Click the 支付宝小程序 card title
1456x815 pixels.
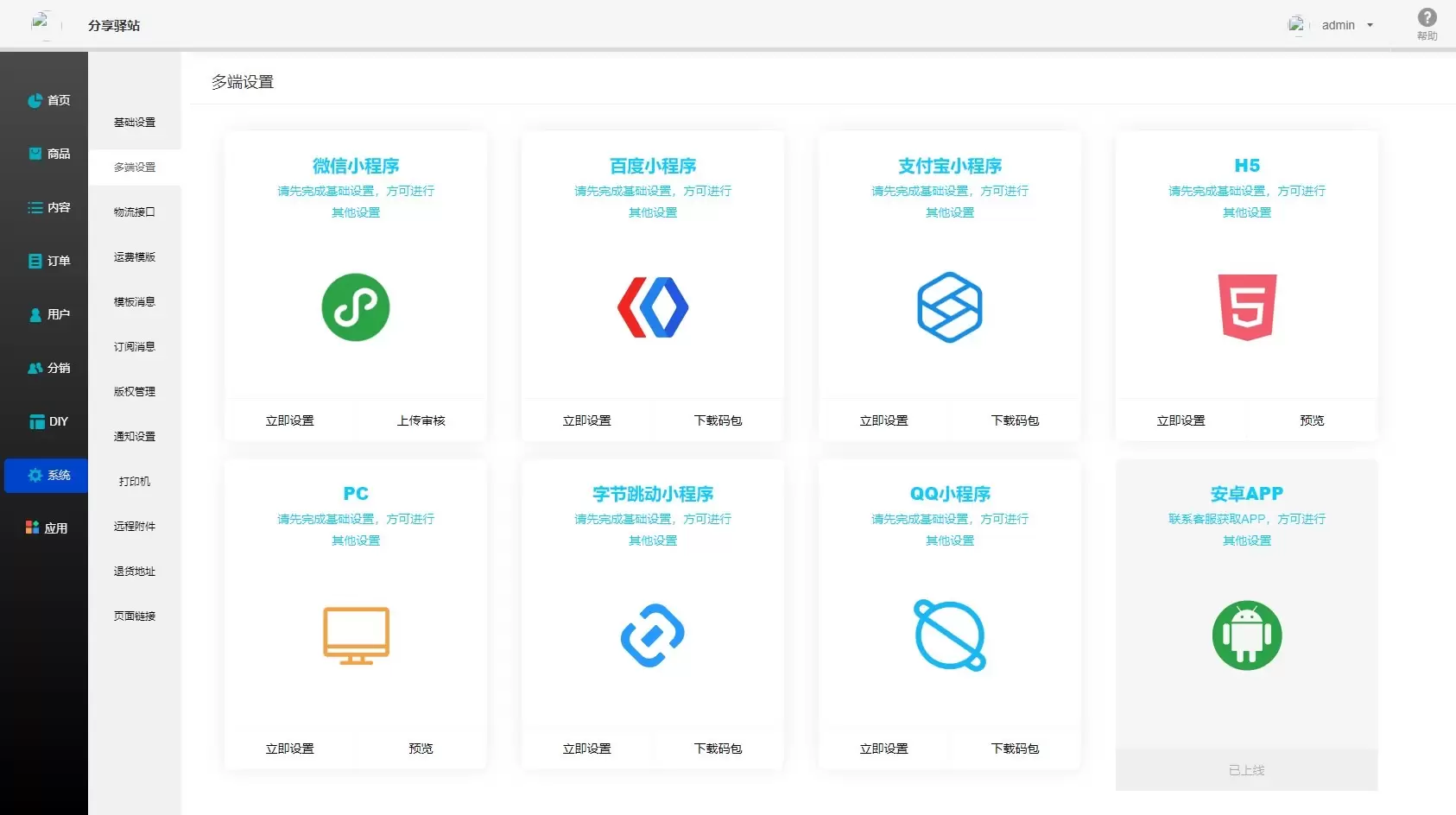[950, 166]
